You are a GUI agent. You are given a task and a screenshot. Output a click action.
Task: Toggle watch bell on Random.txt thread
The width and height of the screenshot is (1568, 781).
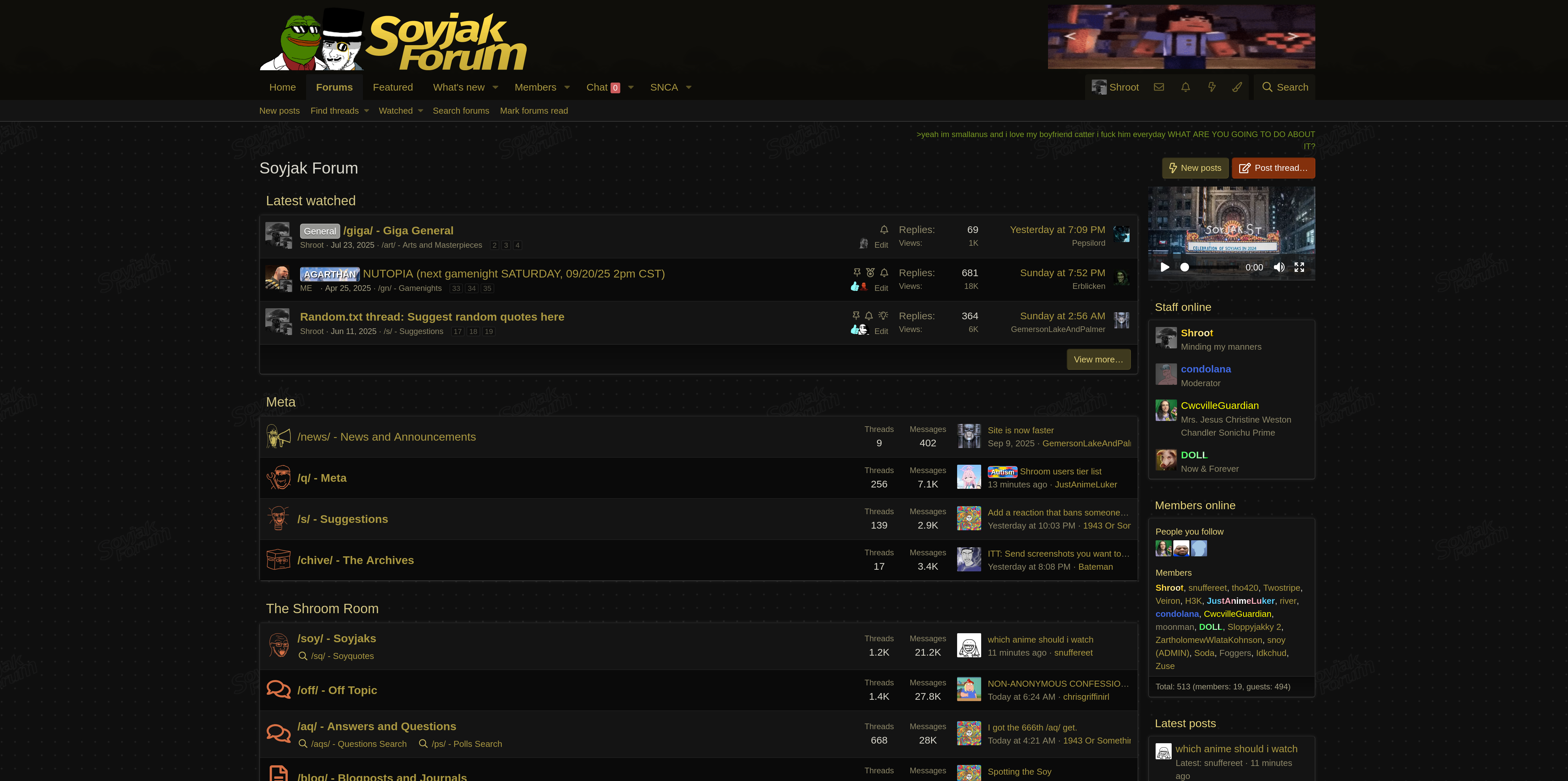tap(869, 316)
